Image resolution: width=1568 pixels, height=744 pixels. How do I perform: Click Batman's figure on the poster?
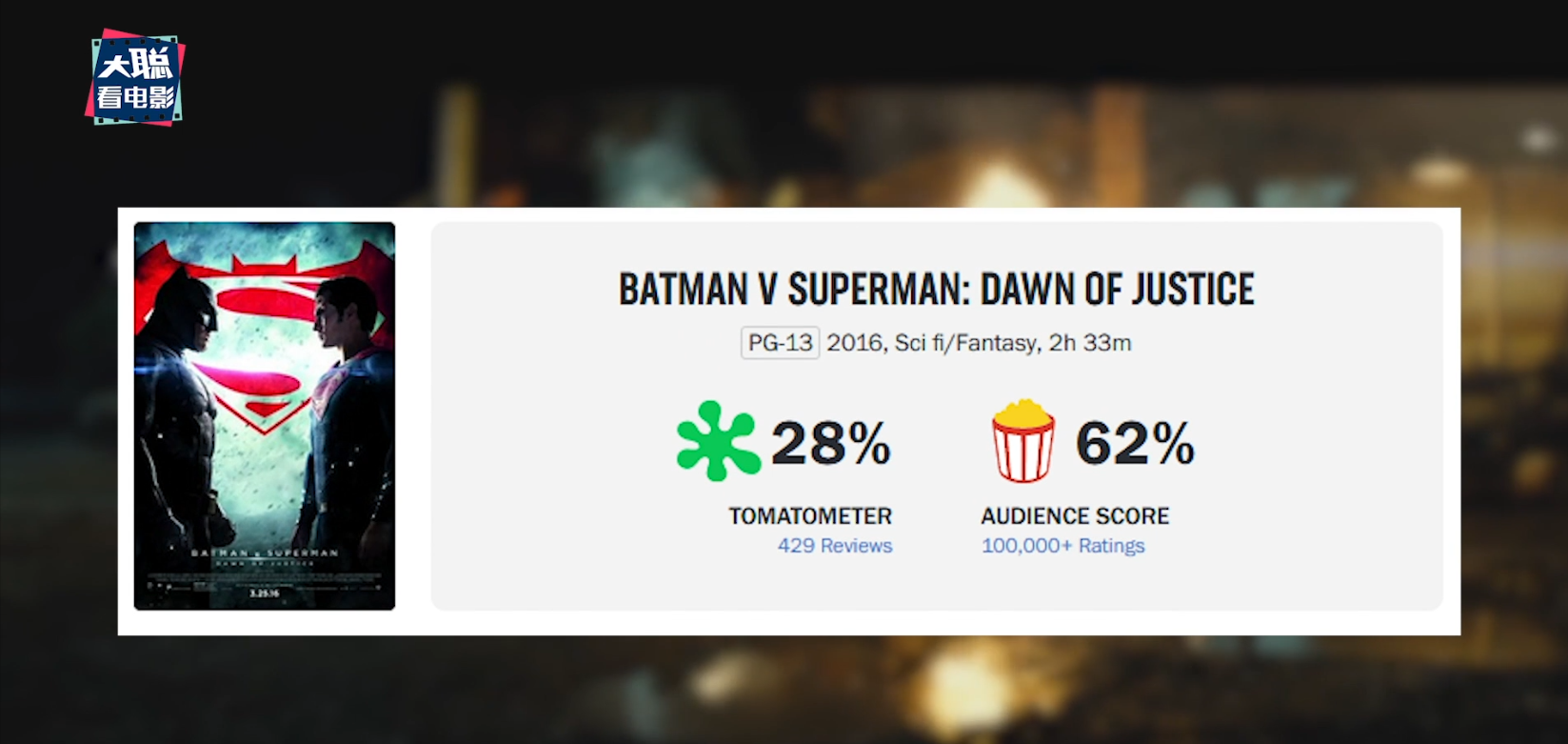186,400
